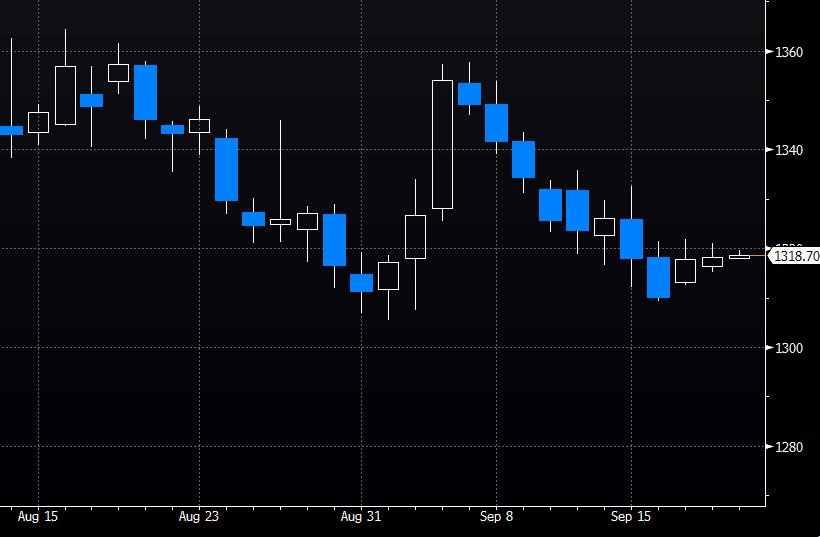Select the 1280 price axis label

click(x=788, y=446)
